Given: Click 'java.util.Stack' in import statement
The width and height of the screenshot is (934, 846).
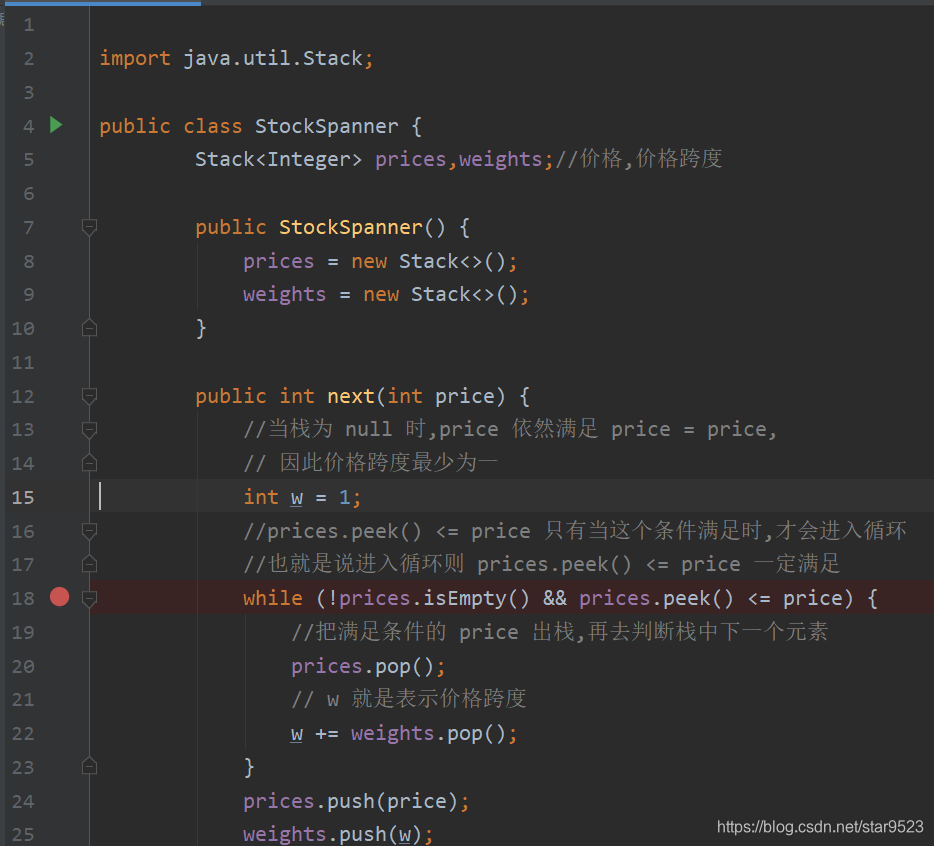Looking at the screenshot, I should click(x=273, y=58).
